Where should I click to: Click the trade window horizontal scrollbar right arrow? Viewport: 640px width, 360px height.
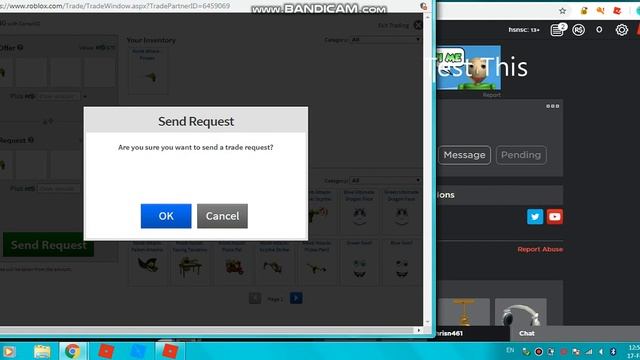419,330
